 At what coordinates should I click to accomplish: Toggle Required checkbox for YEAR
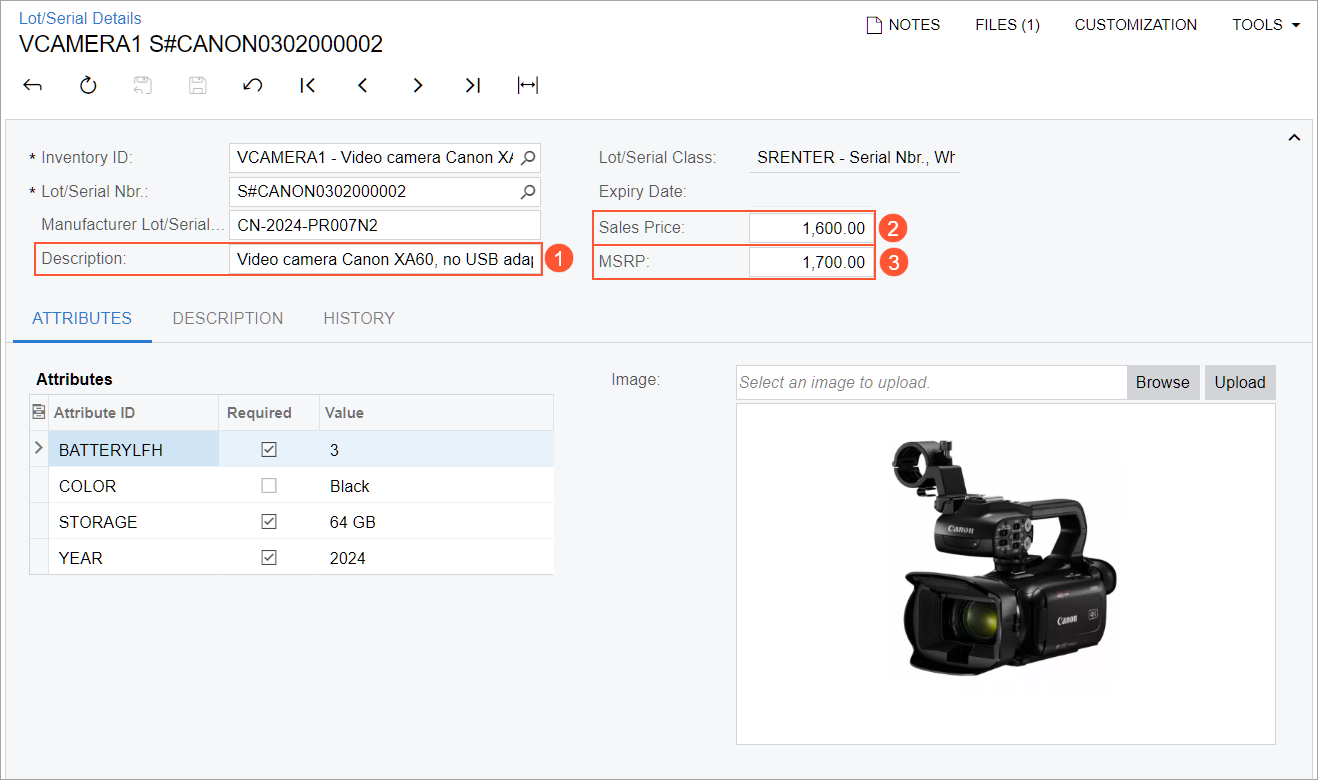coord(268,558)
